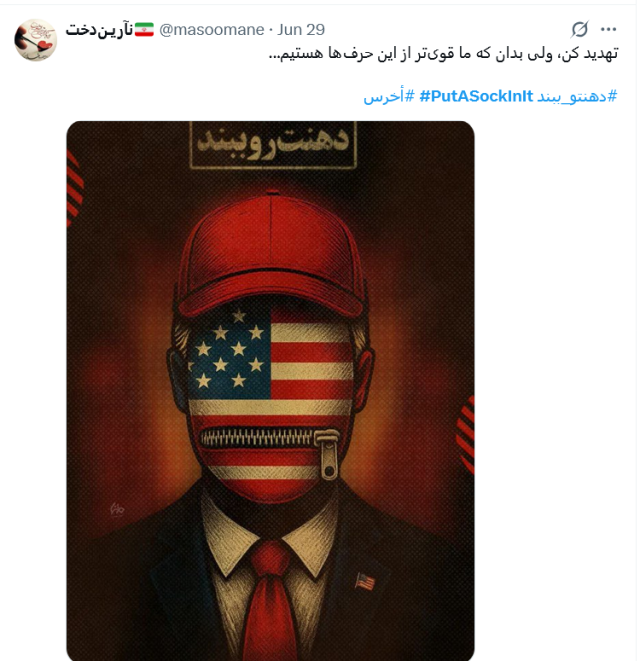The image size is (640, 661).
Task: Open the @masoomane profile handle
Action: click(x=212, y=30)
